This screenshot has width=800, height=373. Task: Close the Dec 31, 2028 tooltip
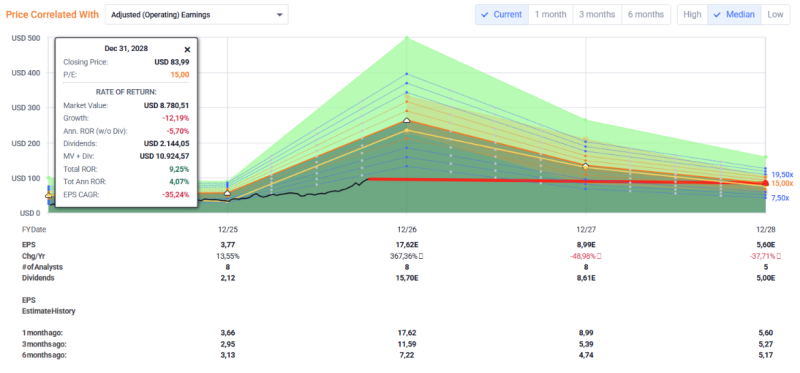click(187, 49)
